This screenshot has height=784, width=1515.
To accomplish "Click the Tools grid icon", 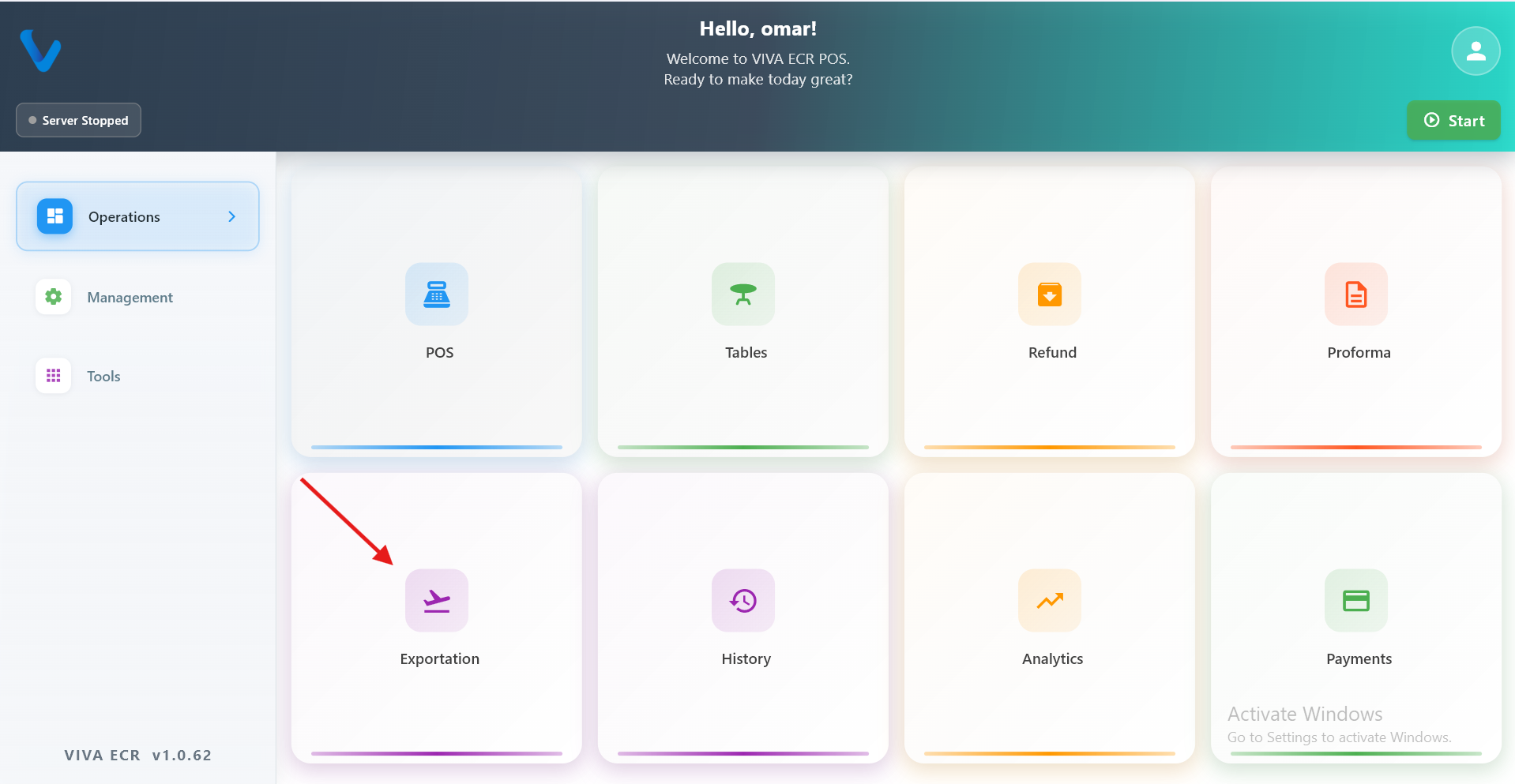I will pyautogui.click(x=54, y=376).
